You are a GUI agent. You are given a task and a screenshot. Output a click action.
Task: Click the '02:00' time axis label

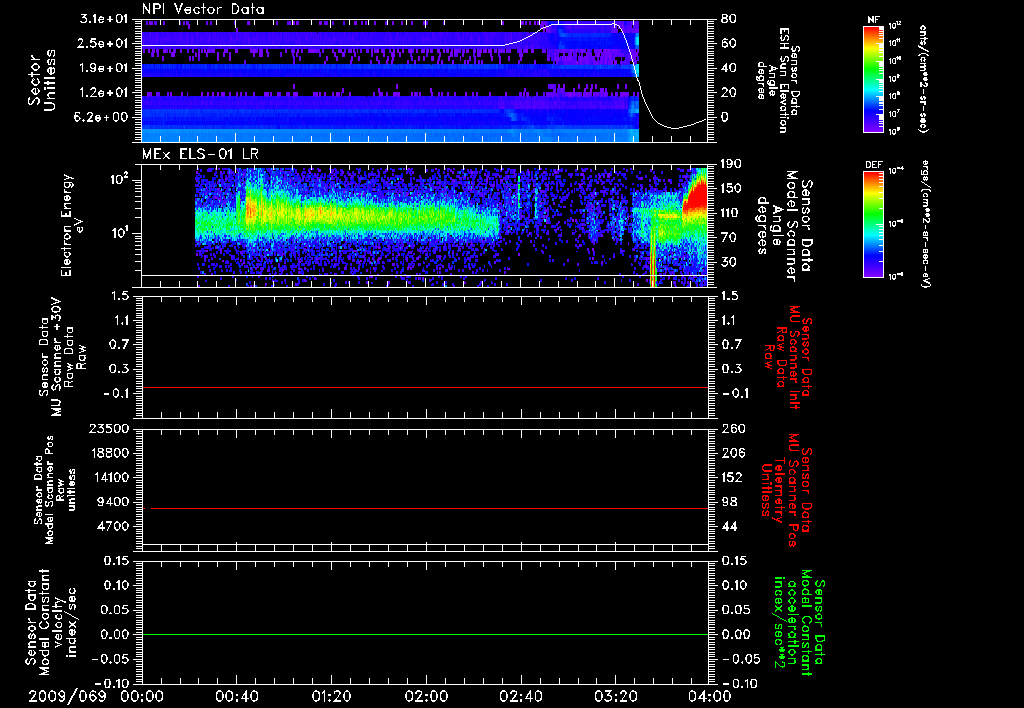pyautogui.click(x=426, y=696)
